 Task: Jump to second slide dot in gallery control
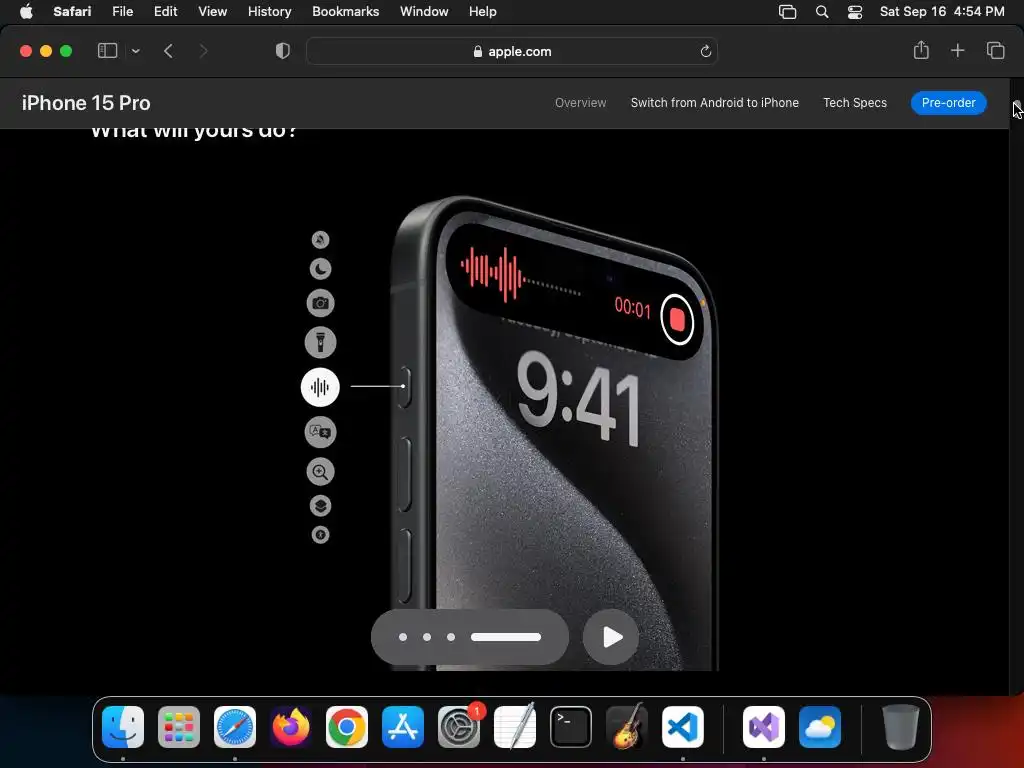tap(427, 637)
